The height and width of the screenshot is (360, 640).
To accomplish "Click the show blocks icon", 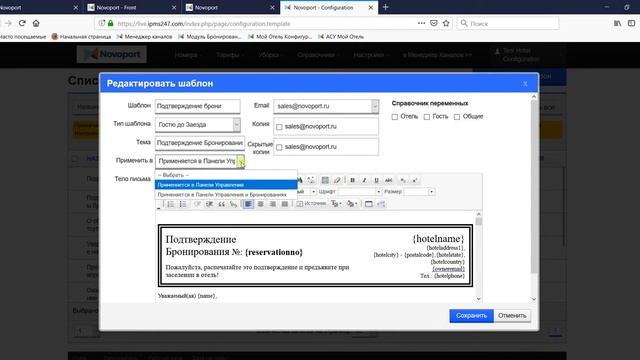I will 381,204.
